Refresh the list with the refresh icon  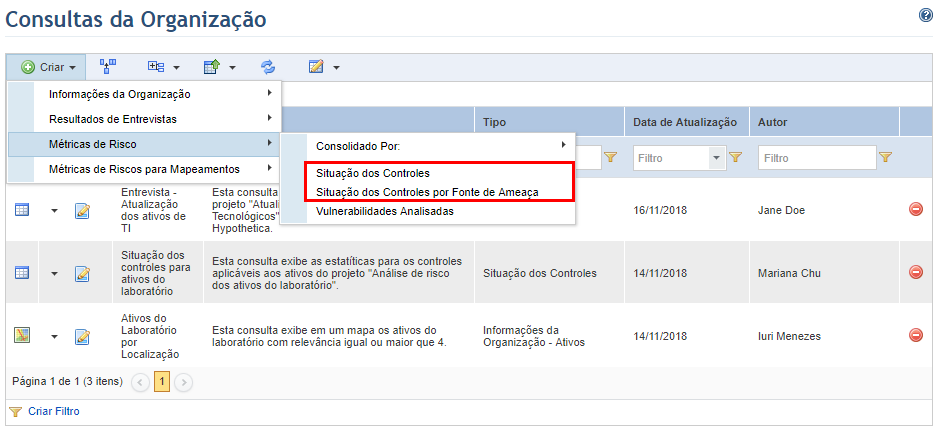tap(268, 67)
